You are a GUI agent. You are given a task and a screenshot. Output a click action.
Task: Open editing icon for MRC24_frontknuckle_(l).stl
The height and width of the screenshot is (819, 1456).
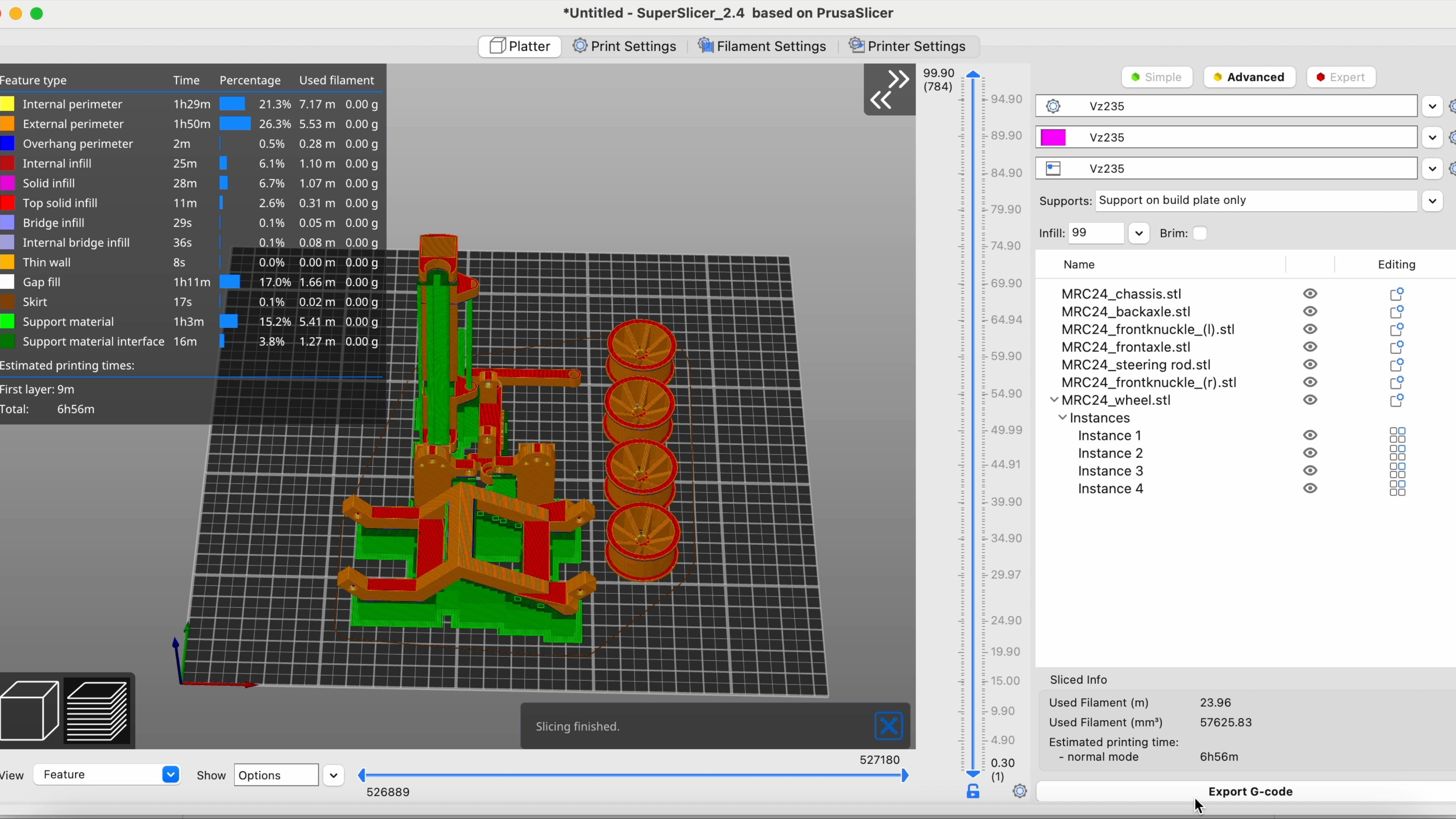1396,329
